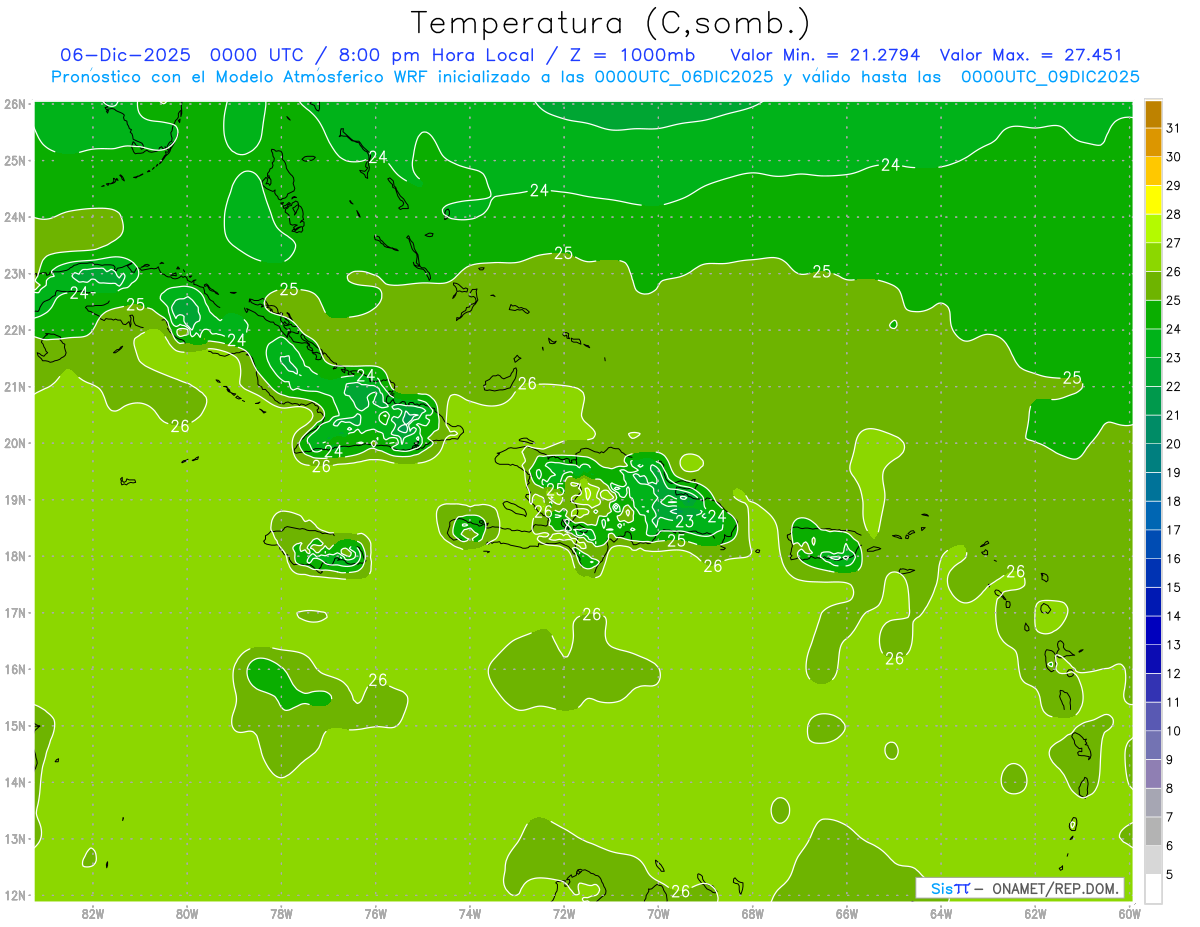Pick the dark blue swatch between 13 and 14
Image resolution: width=1200 pixels, height=927 pixels.
(1153, 630)
